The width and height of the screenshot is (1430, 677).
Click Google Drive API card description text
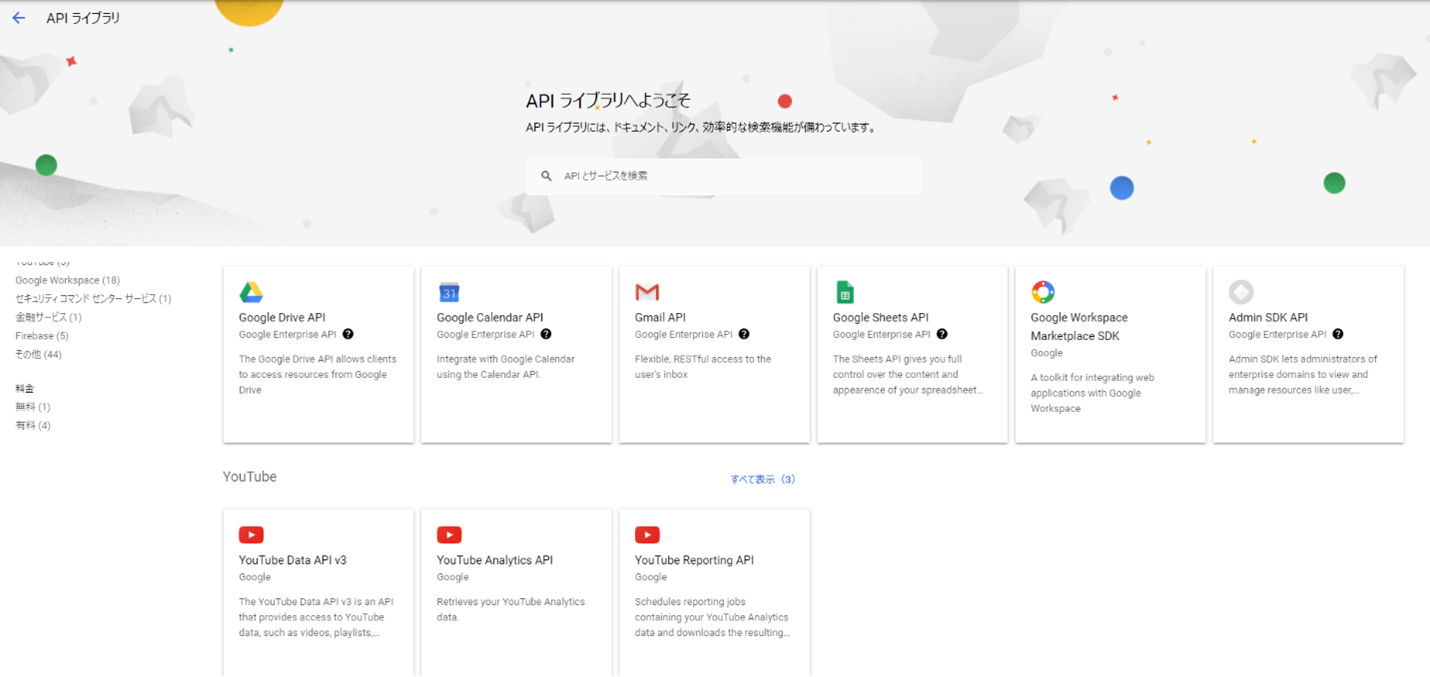[x=318, y=375]
